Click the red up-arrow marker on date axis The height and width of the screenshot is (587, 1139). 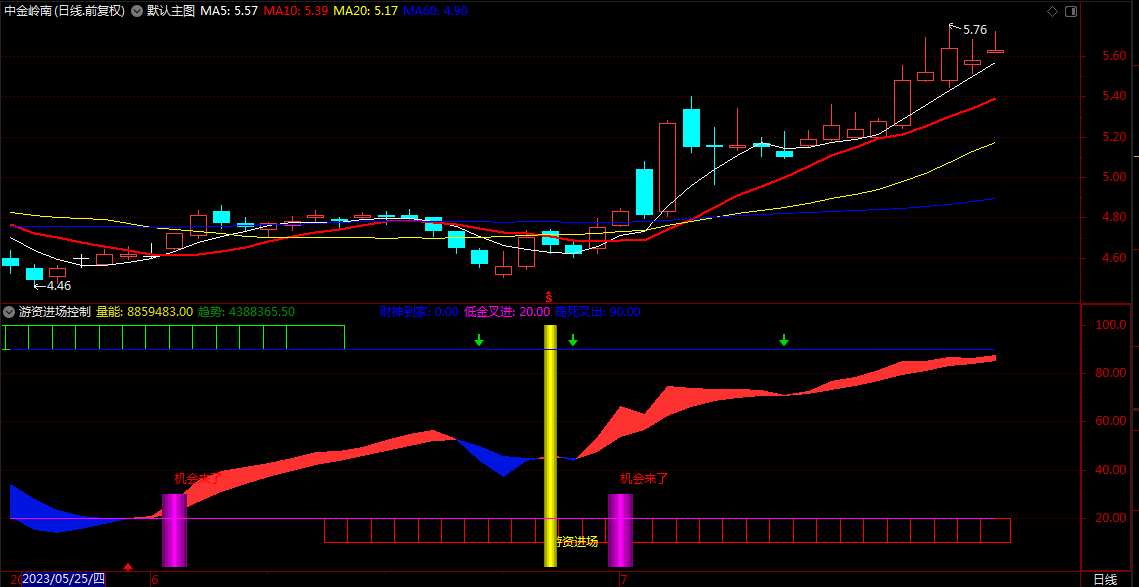pyautogui.click(x=129, y=566)
